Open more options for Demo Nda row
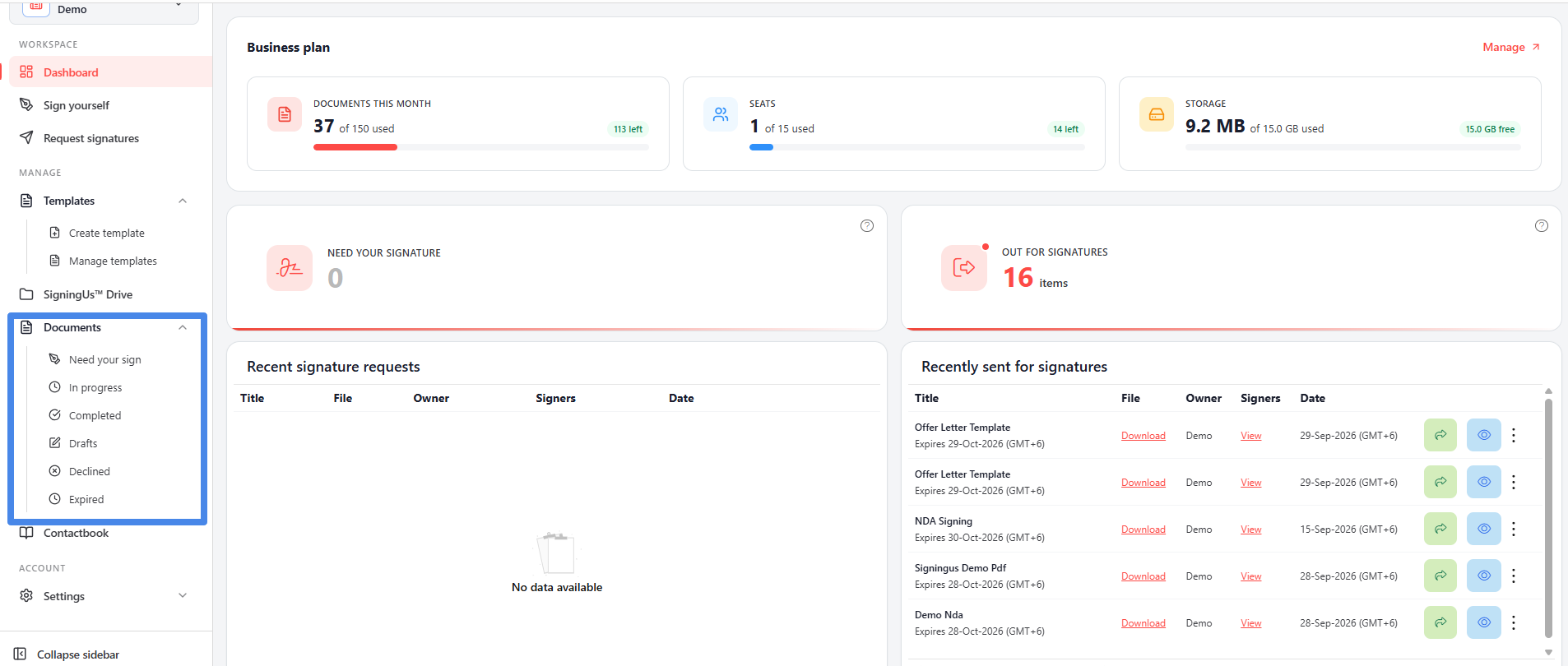 tap(1514, 622)
